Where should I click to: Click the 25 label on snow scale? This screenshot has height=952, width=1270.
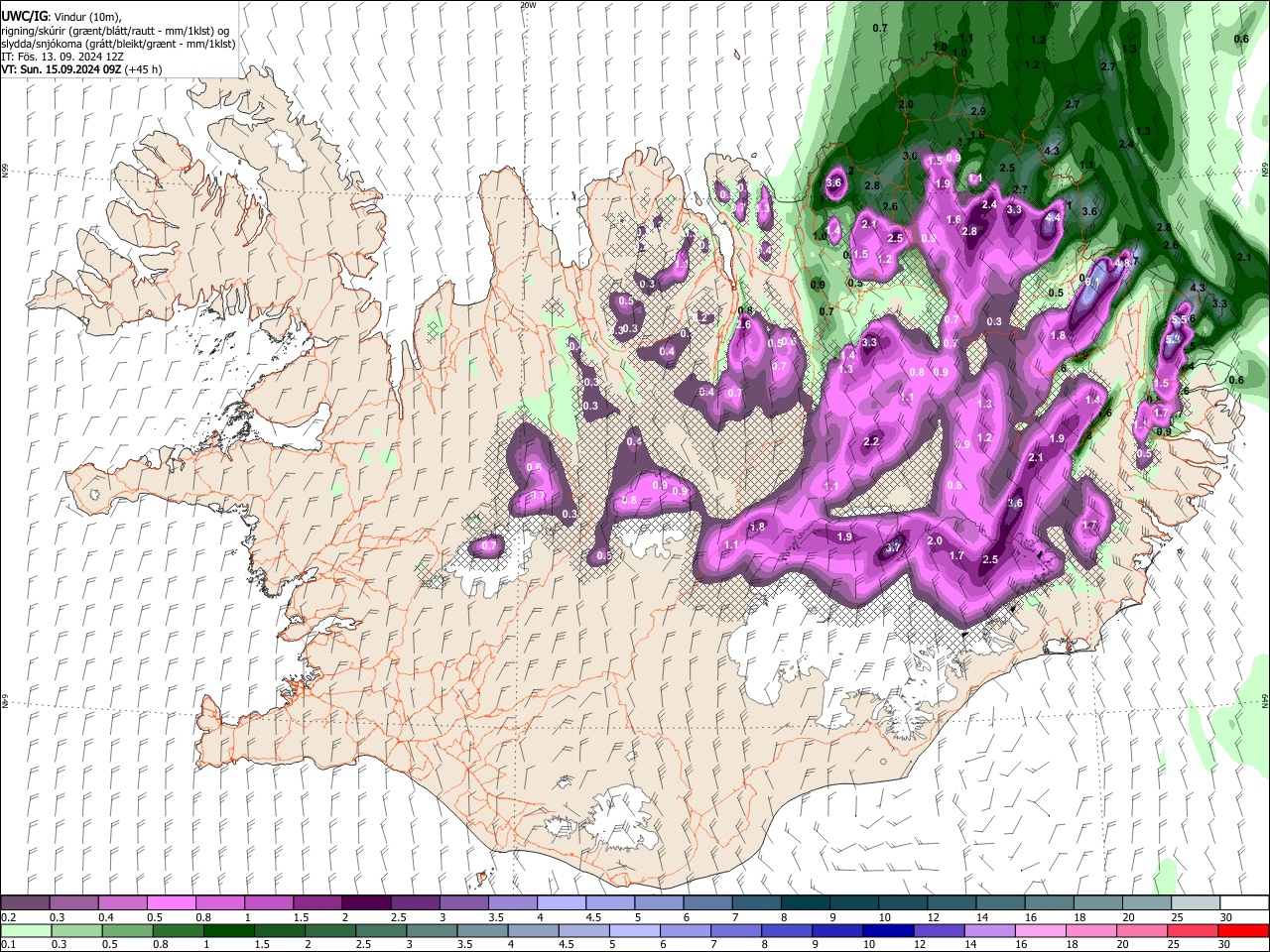click(x=1176, y=917)
